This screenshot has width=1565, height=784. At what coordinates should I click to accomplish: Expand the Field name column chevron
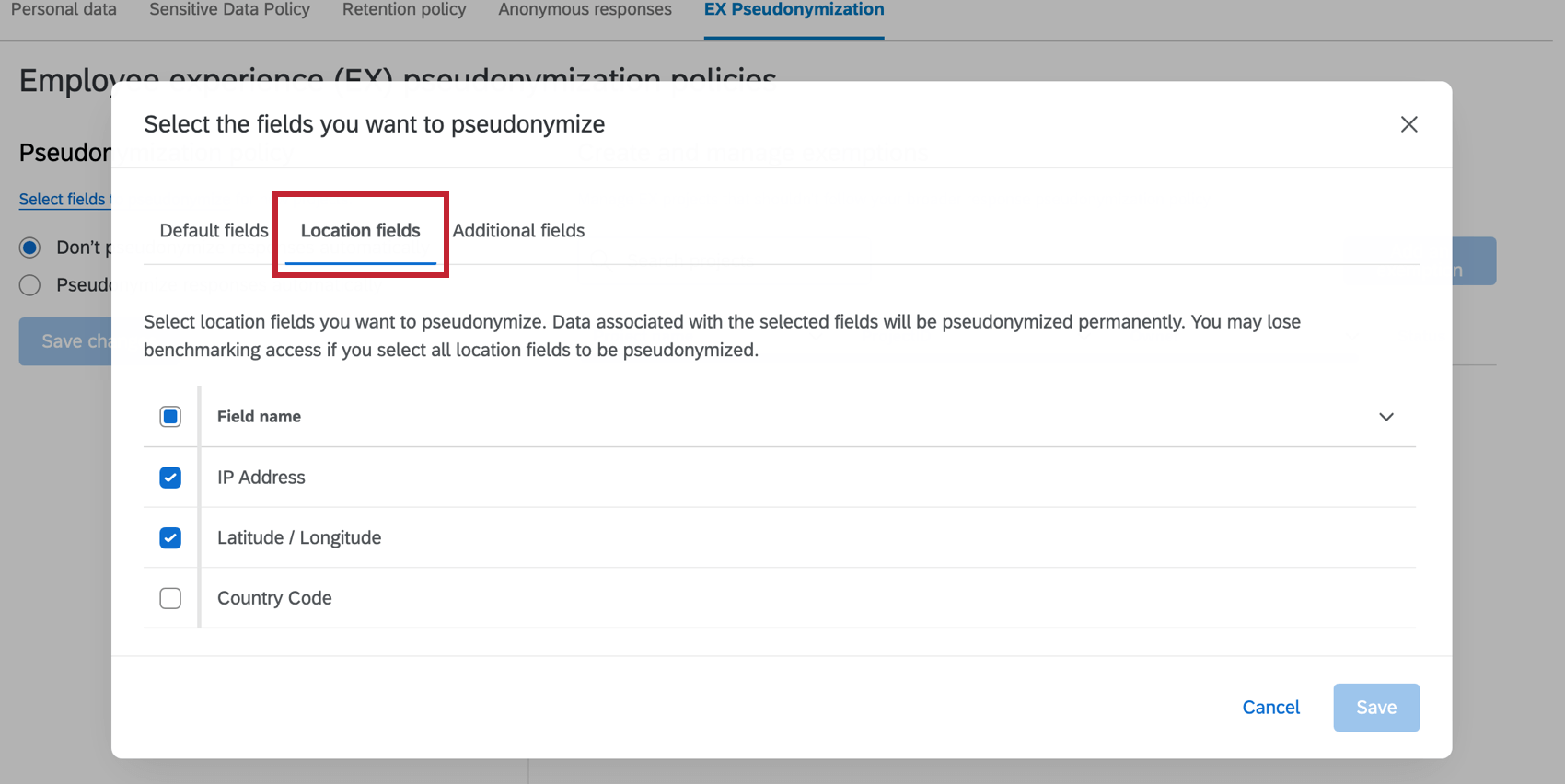[1385, 417]
